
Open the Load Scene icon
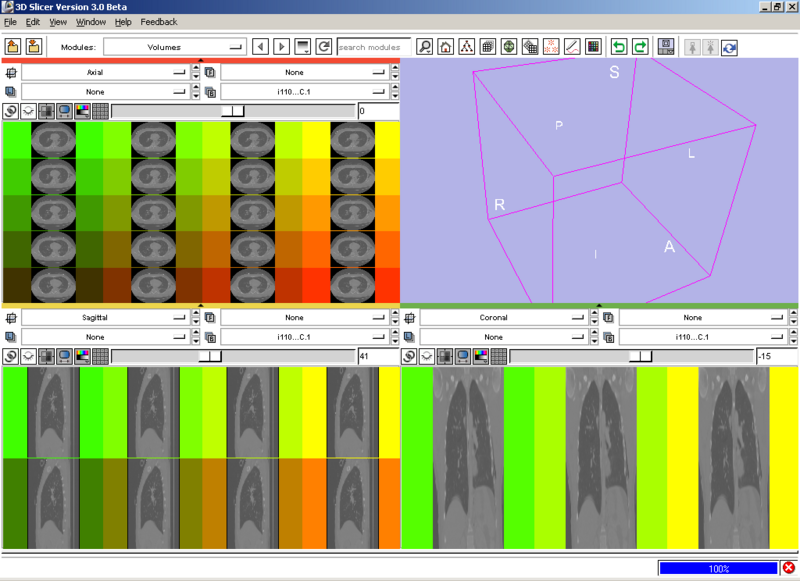point(14,44)
